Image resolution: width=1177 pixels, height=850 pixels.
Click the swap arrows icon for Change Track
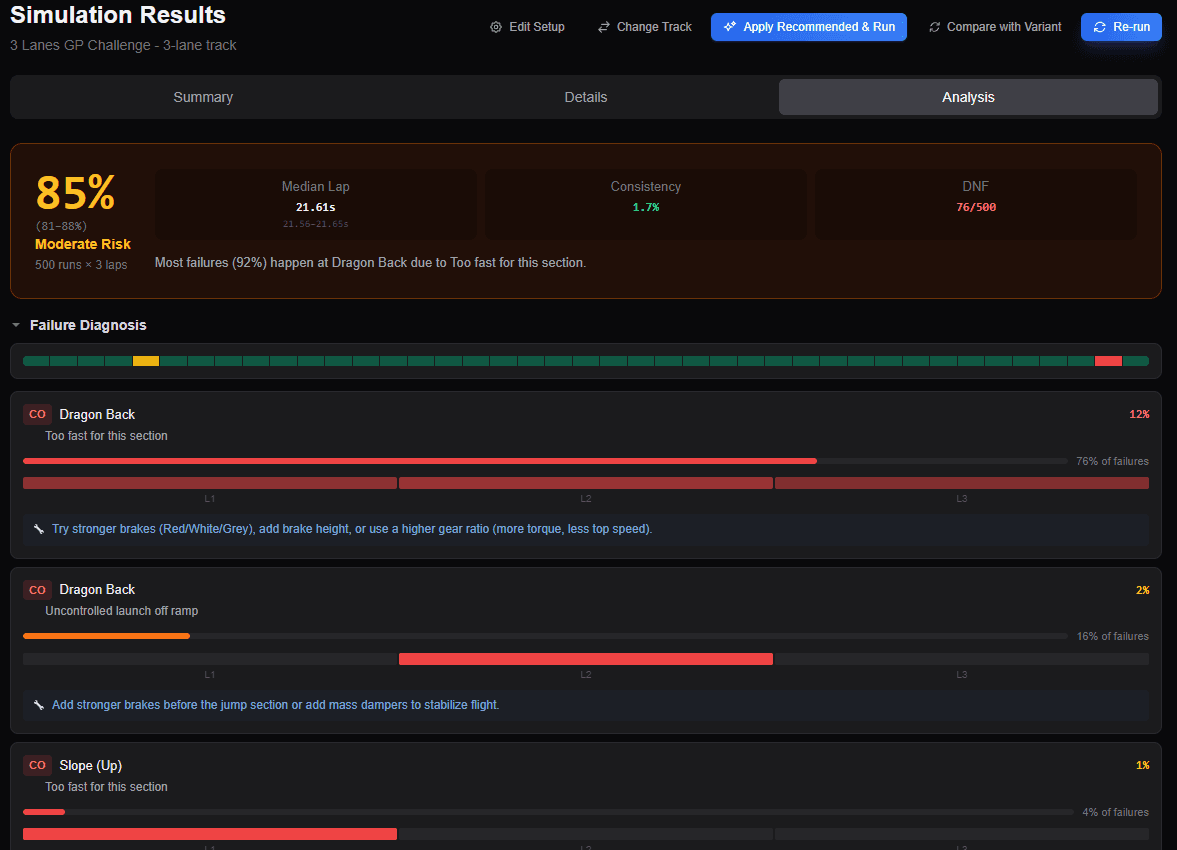pyautogui.click(x=604, y=27)
